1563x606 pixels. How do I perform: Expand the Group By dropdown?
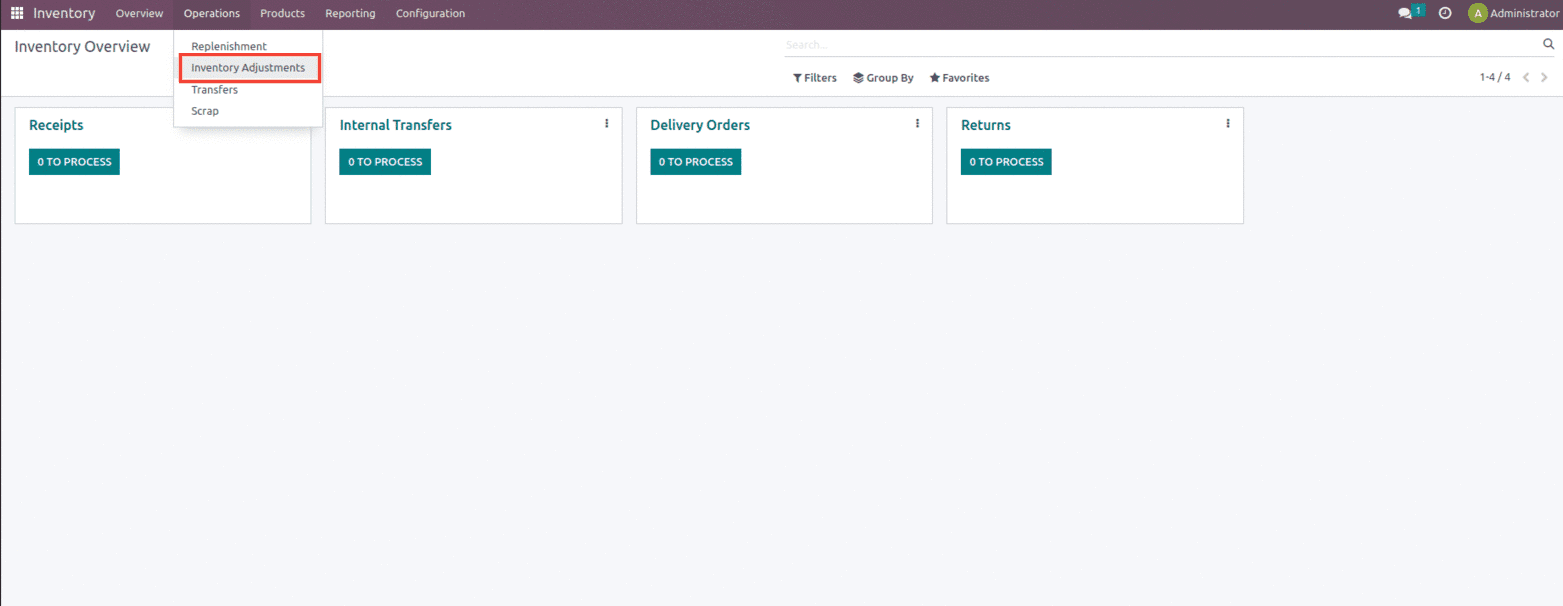click(883, 78)
